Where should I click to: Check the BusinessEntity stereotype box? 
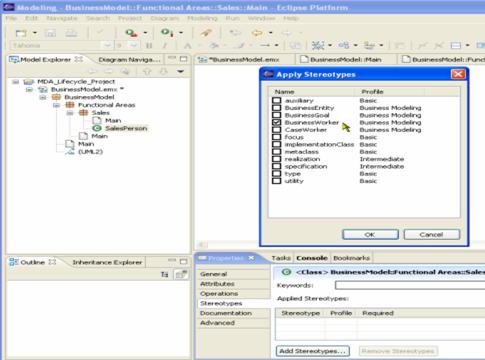point(276,107)
